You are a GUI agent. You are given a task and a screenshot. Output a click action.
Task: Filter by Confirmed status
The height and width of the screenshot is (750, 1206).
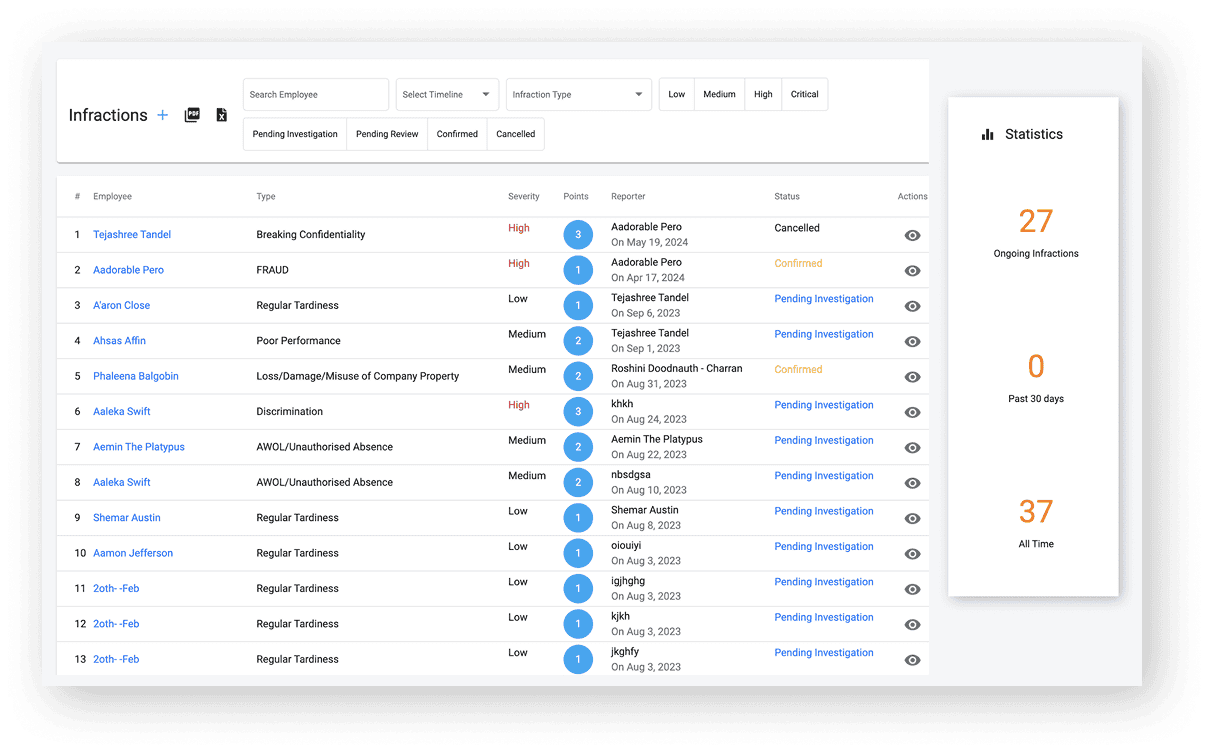pos(457,134)
